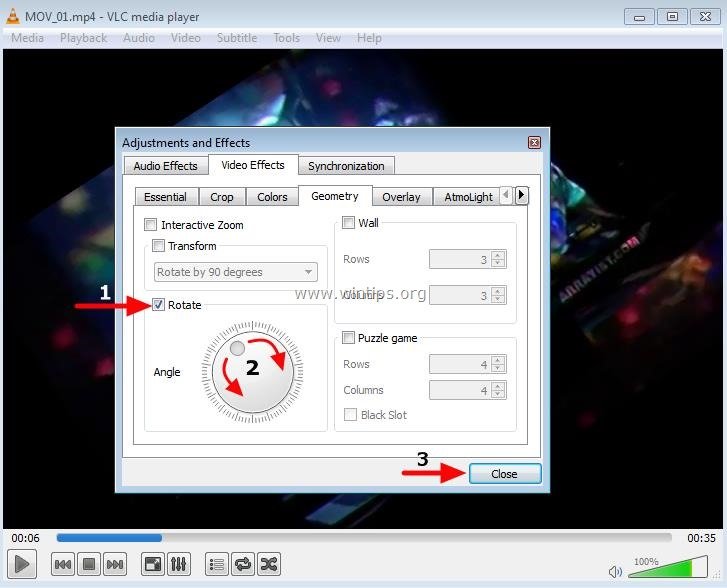Click the total time 00:35 label
This screenshot has height=588, width=727.
(x=701, y=538)
